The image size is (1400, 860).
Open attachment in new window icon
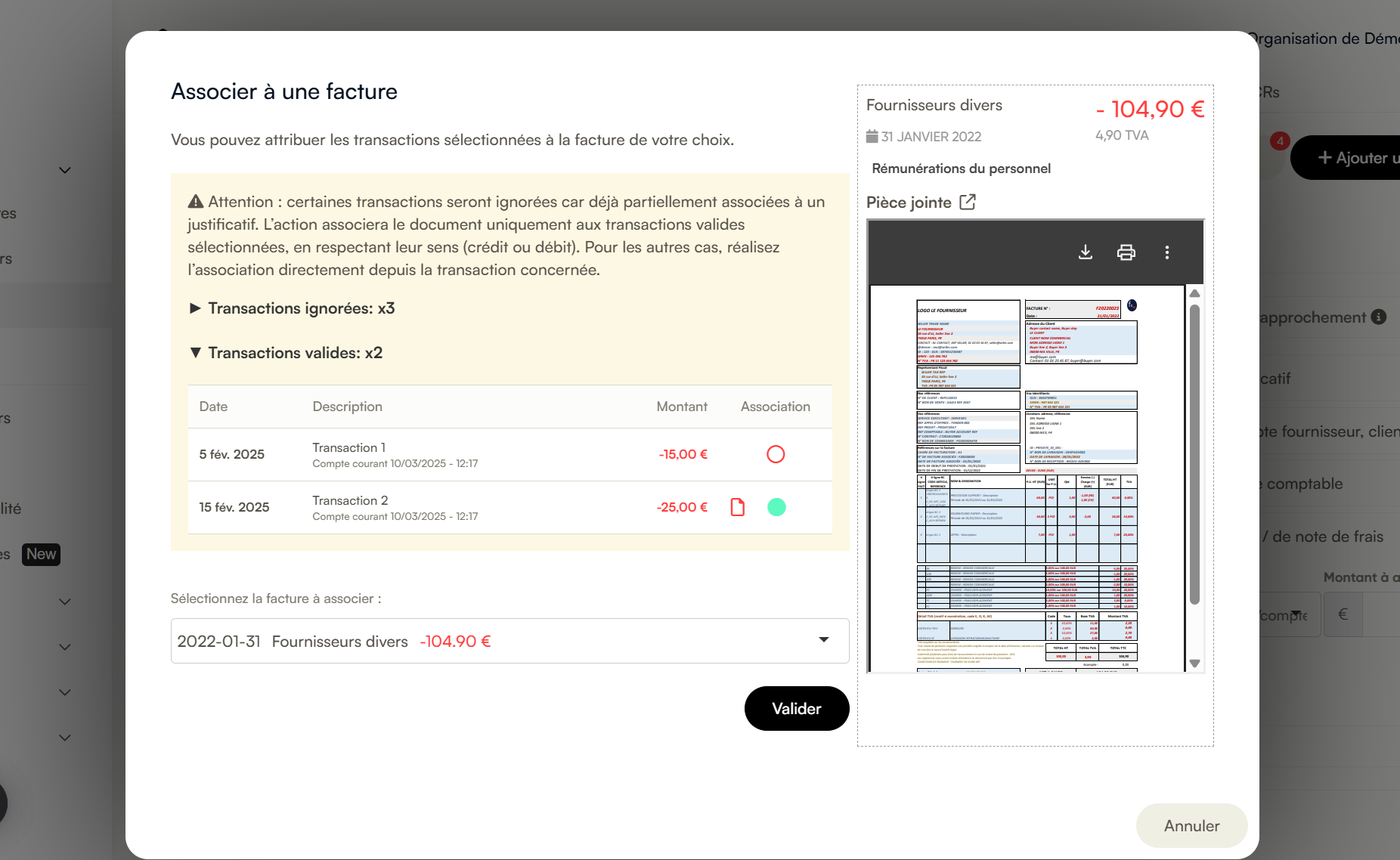[x=968, y=202]
